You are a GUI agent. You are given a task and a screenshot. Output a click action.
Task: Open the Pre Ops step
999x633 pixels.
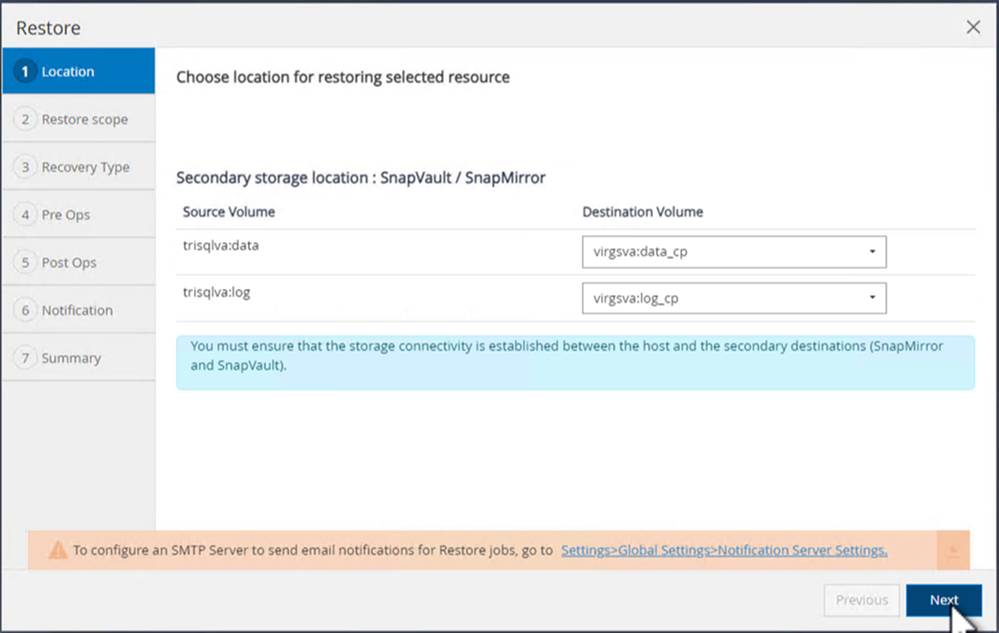pos(66,215)
